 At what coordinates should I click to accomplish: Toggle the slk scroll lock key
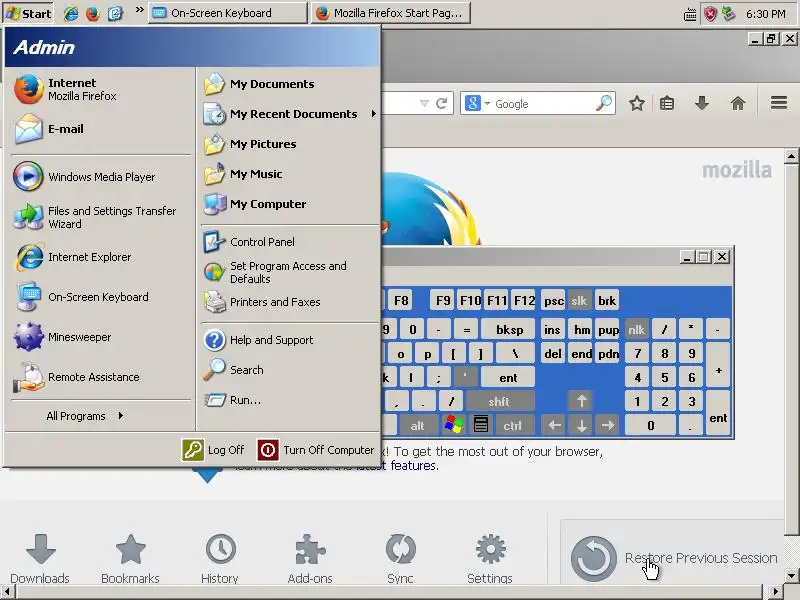[579, 301]
